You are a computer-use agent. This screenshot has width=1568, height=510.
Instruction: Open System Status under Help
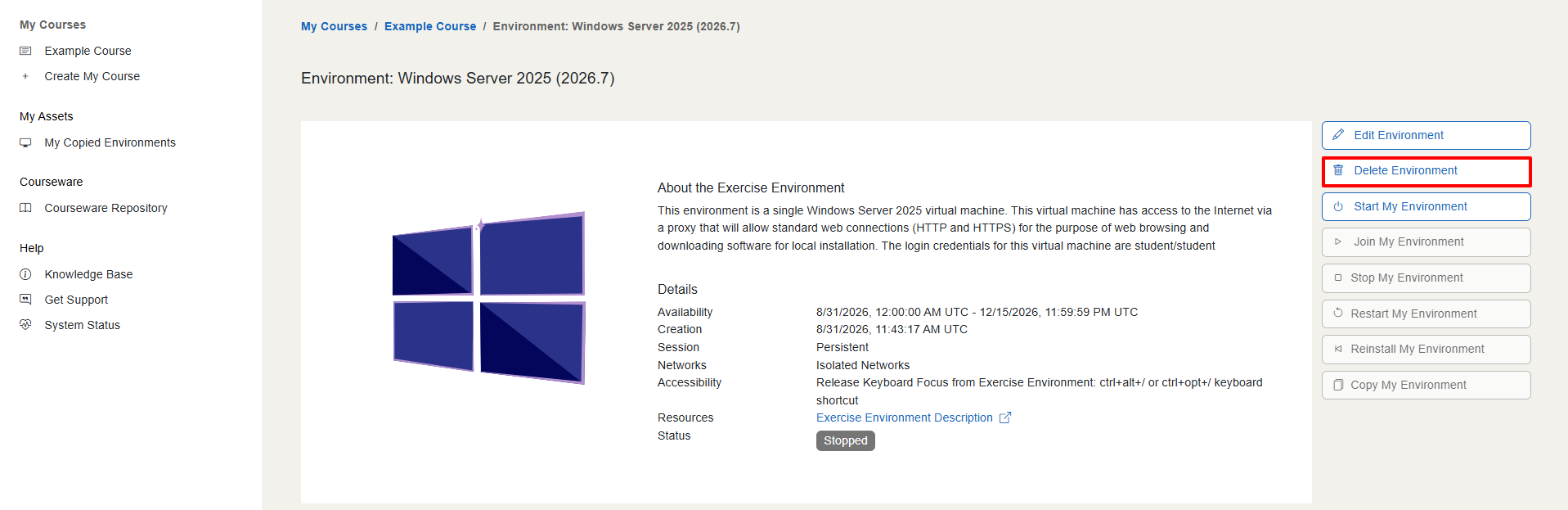coord(82,325)
